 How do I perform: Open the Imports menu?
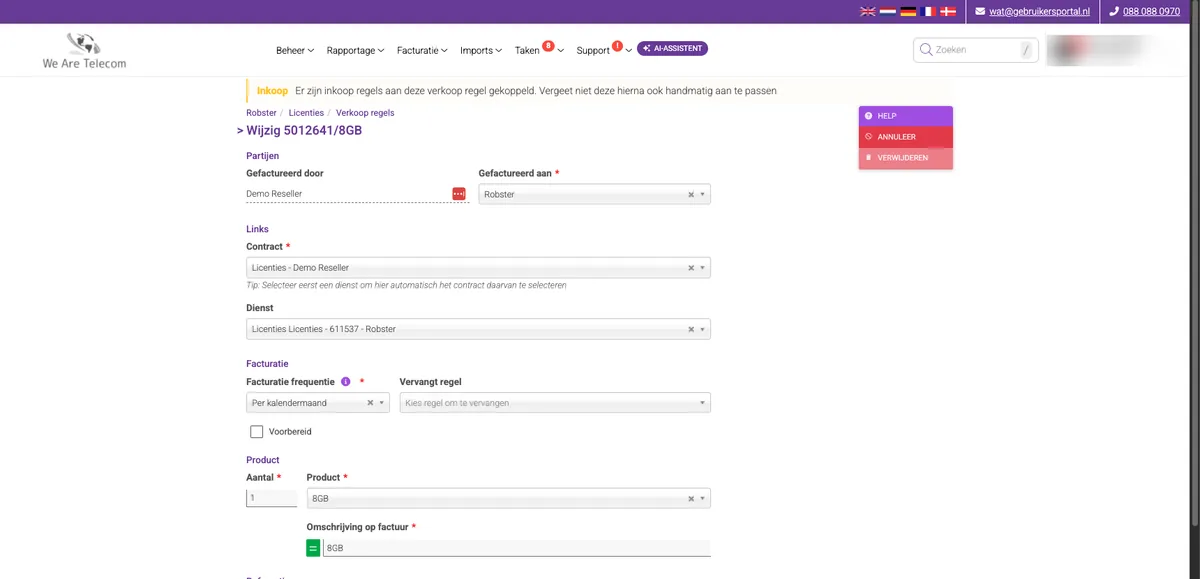pos(481,50)
